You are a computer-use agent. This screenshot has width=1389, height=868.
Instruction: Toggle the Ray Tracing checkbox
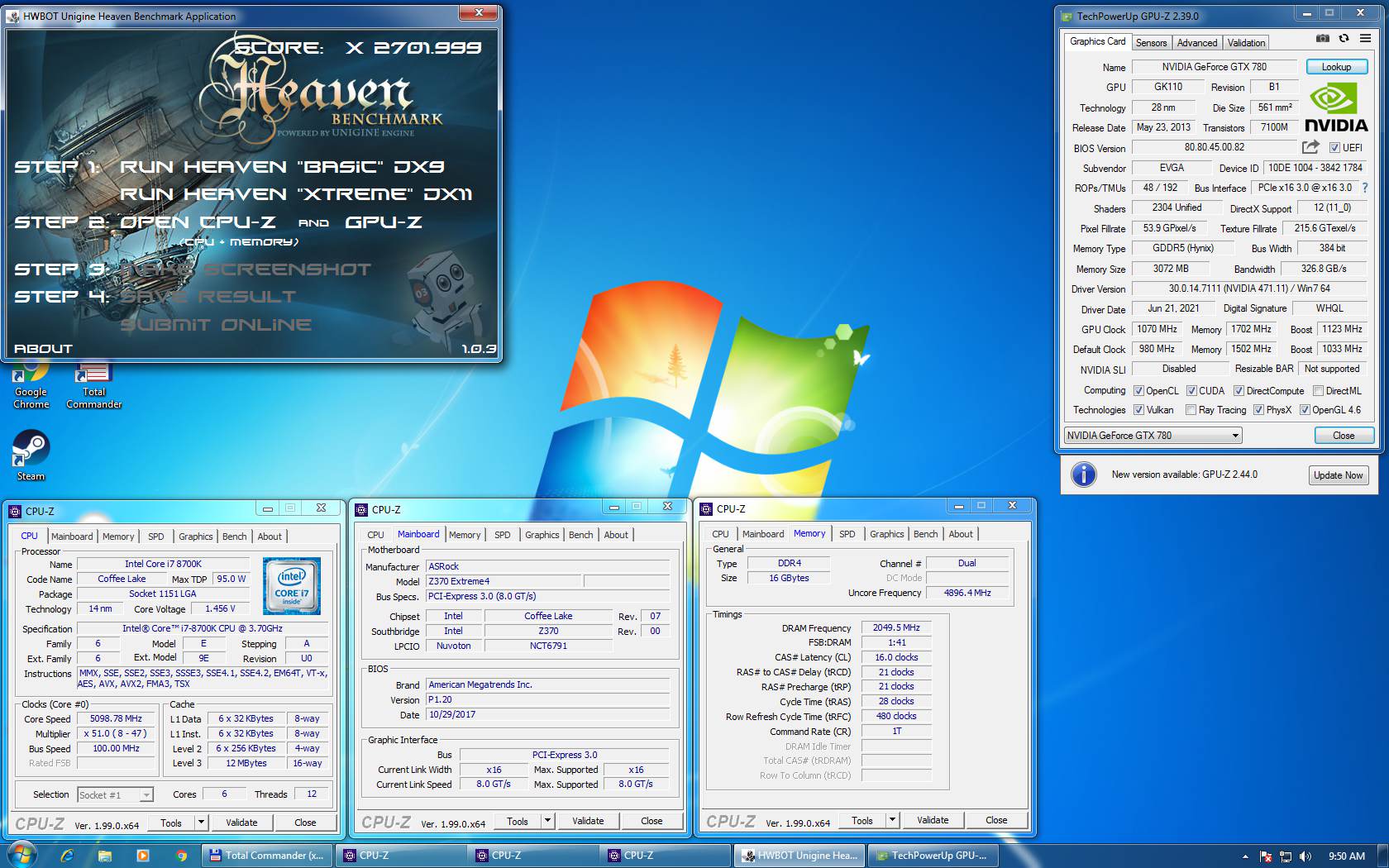pos(1191,410)
